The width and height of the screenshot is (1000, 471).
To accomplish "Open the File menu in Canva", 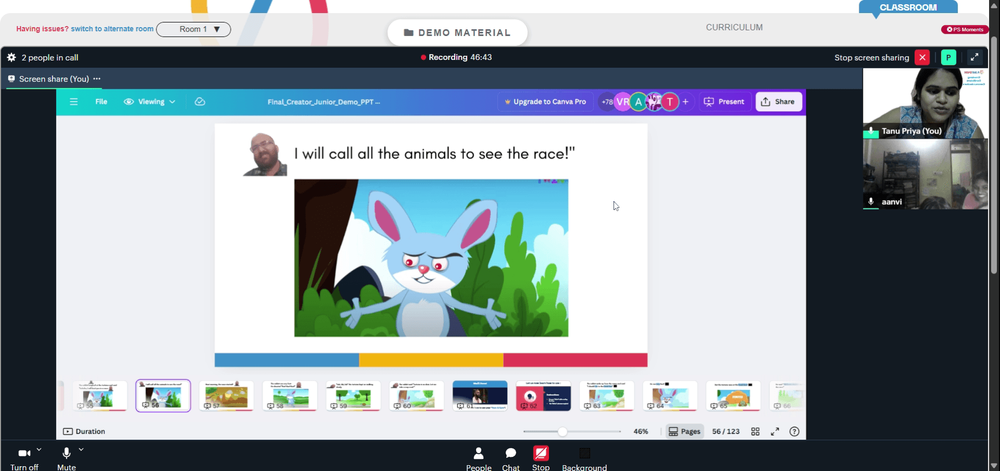I will click(101, 102).
